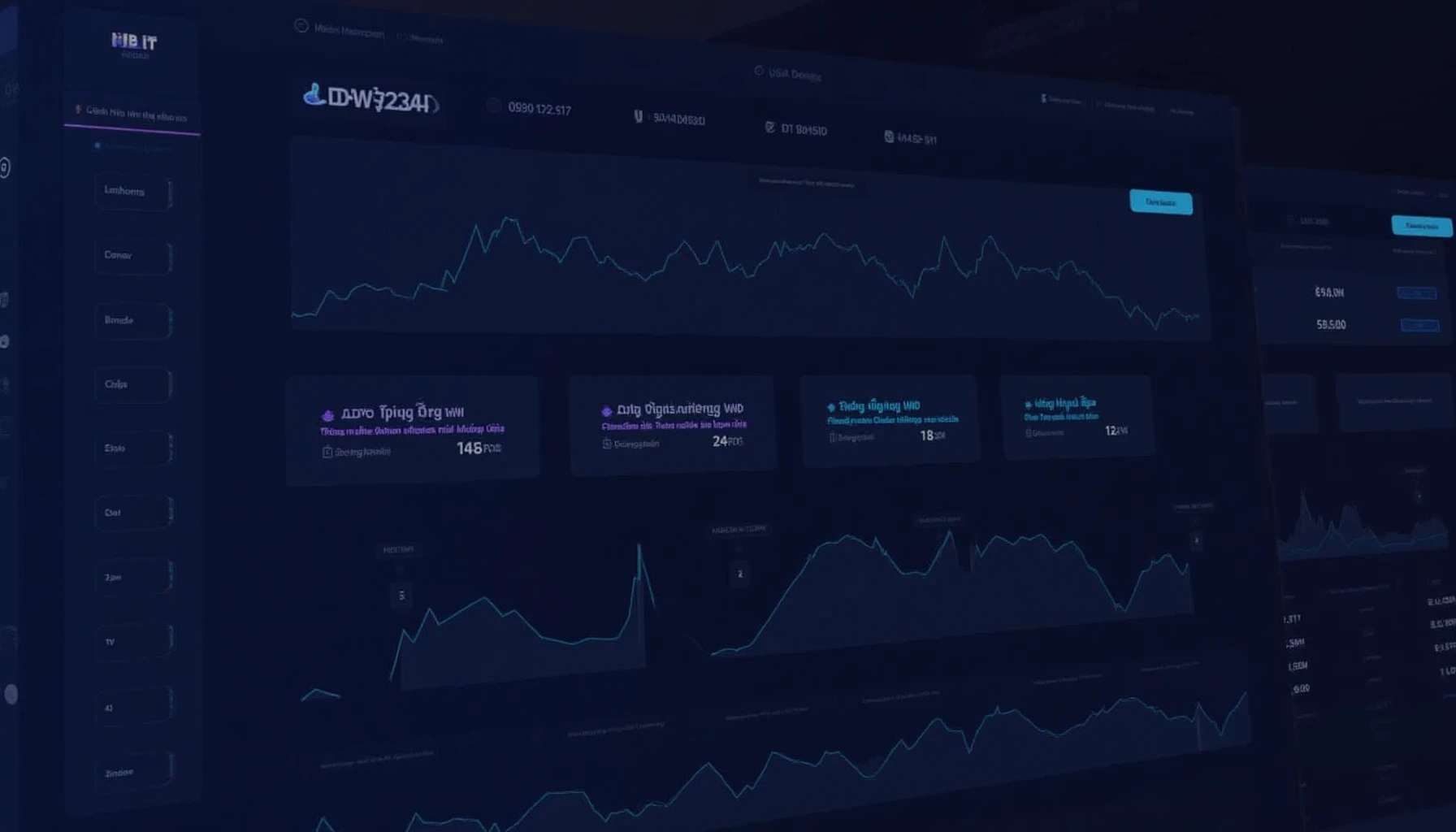Click the 12 value on the fourth card

(1111, 431)
